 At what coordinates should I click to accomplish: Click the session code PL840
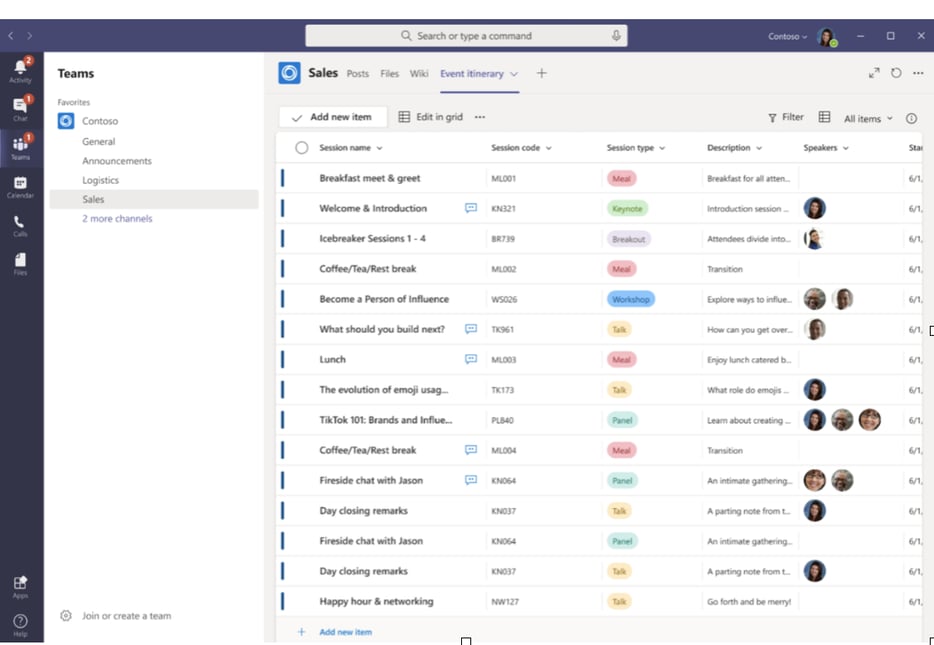(502, 420)
